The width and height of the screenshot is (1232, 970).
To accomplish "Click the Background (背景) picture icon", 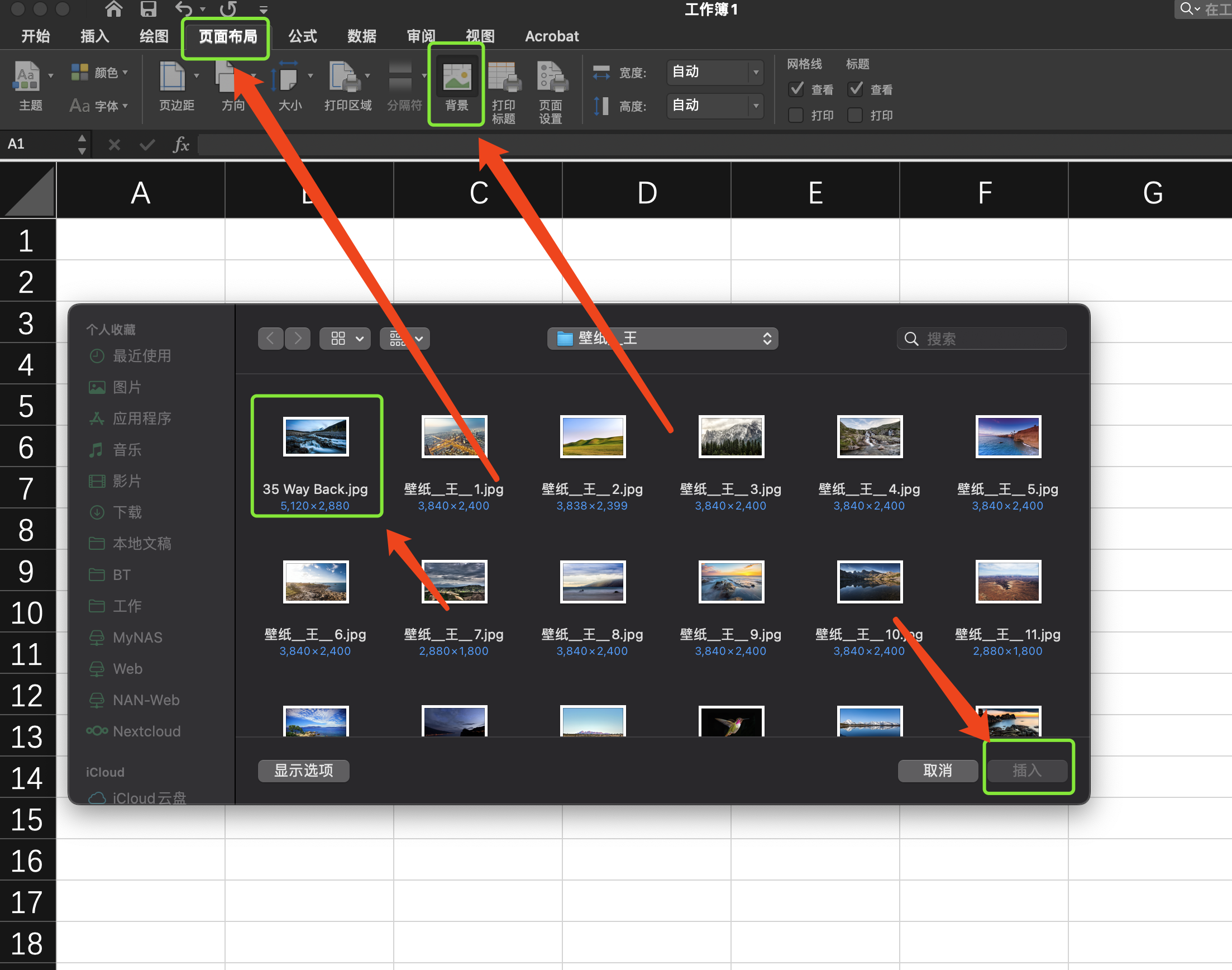I will pos(457,77).
